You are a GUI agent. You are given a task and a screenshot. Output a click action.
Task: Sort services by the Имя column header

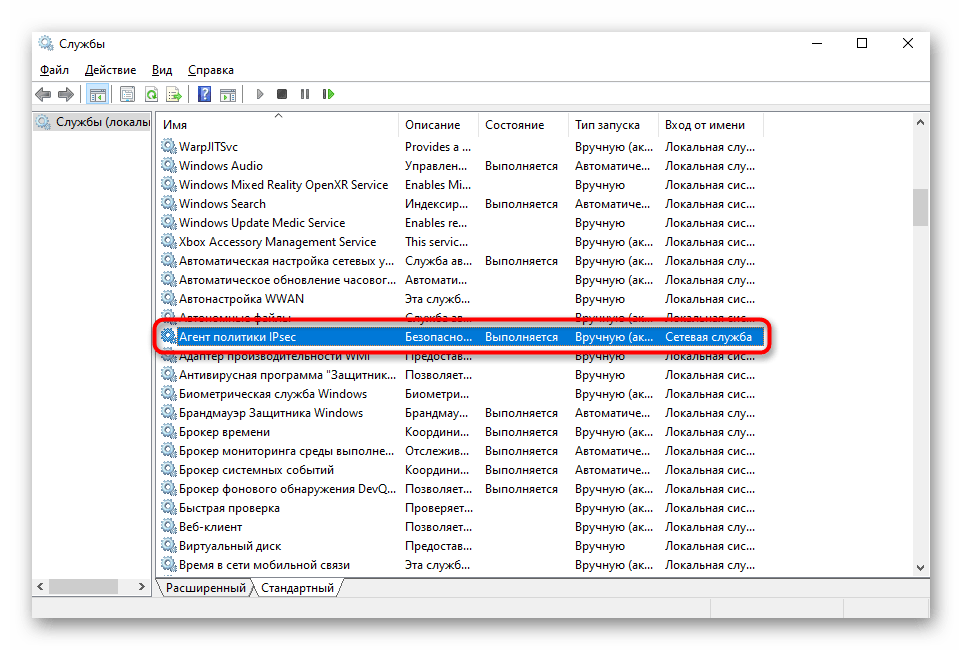pyautogui.click(x=277, y=125)
